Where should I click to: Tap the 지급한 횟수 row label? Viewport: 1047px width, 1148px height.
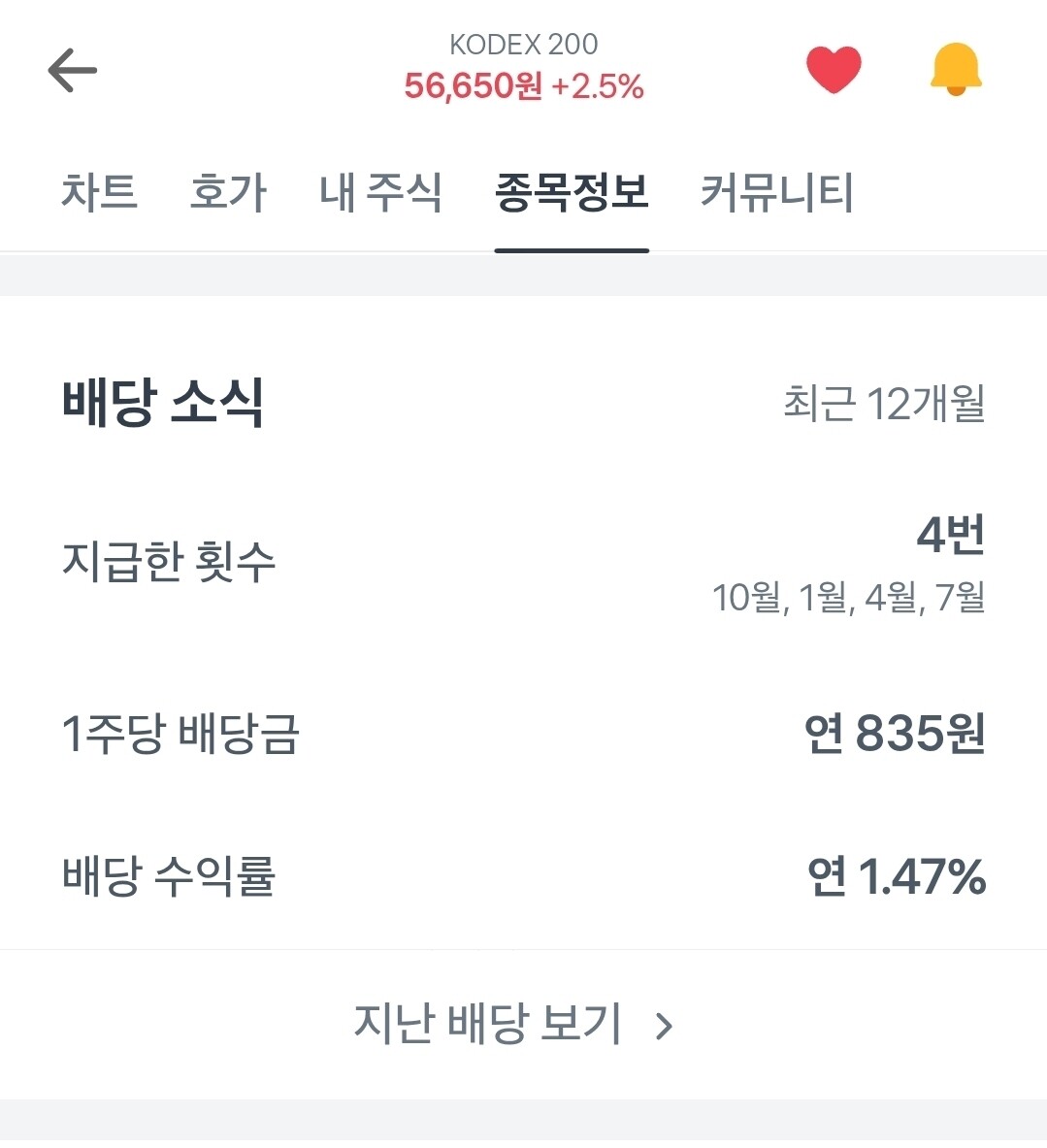coord(169,561)
